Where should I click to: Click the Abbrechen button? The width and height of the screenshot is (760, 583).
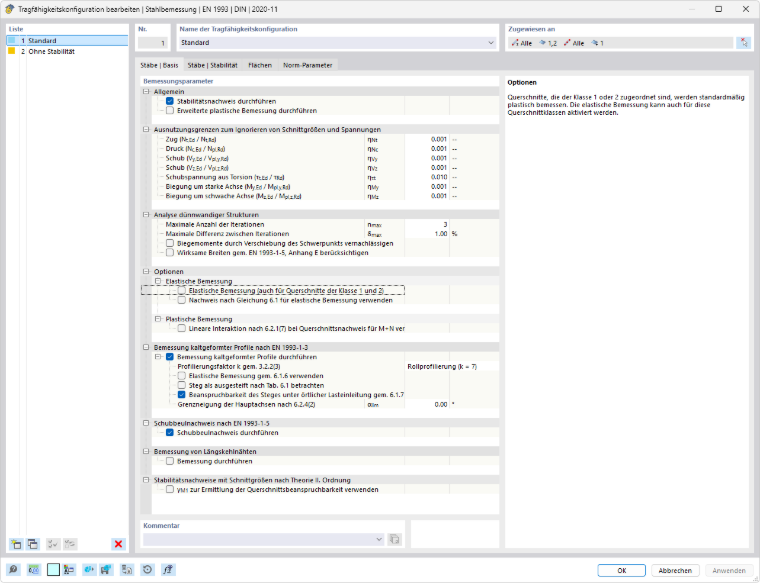coord(675,570)
